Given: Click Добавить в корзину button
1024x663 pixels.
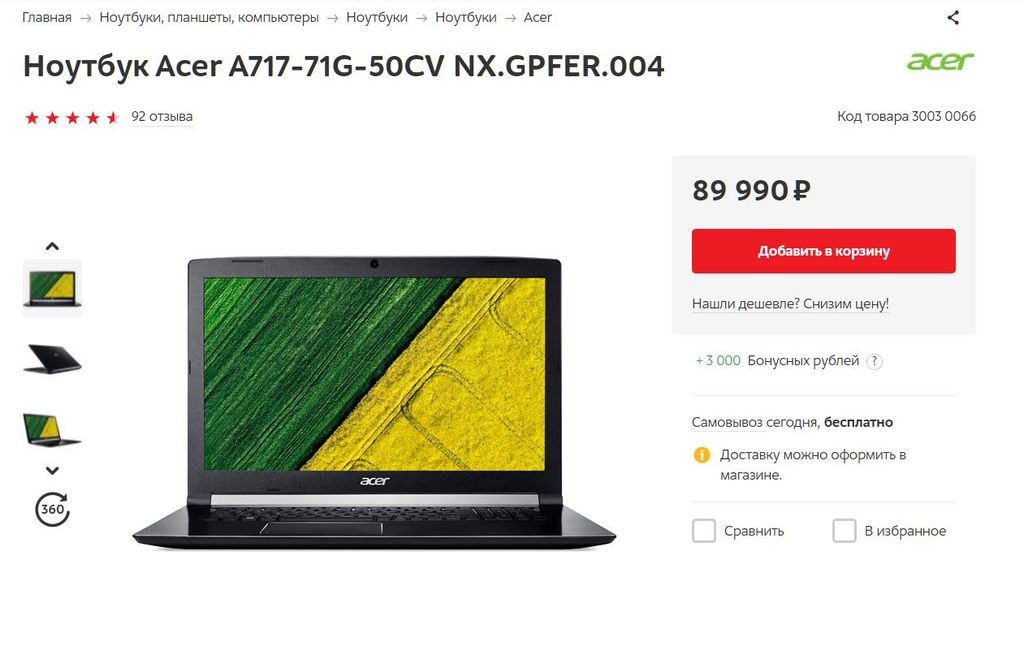Looking at the screenshot, I should click(824, 251).
